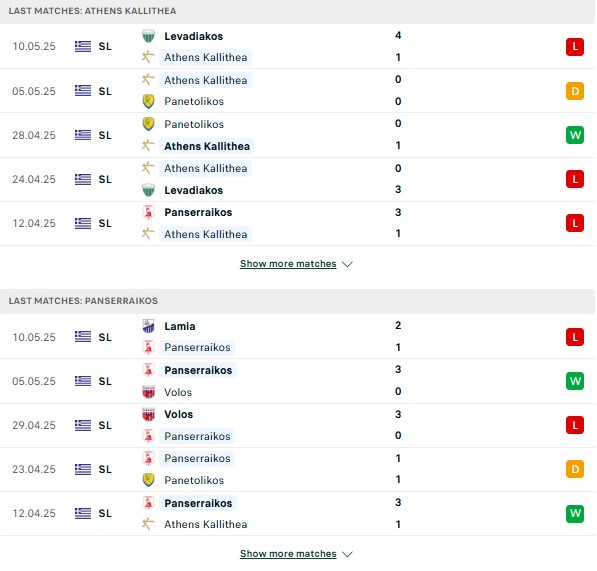
Task: Open Levadiakos team link in 24.04.25 match
Action: pyautogui.click(x=193, y=190)
